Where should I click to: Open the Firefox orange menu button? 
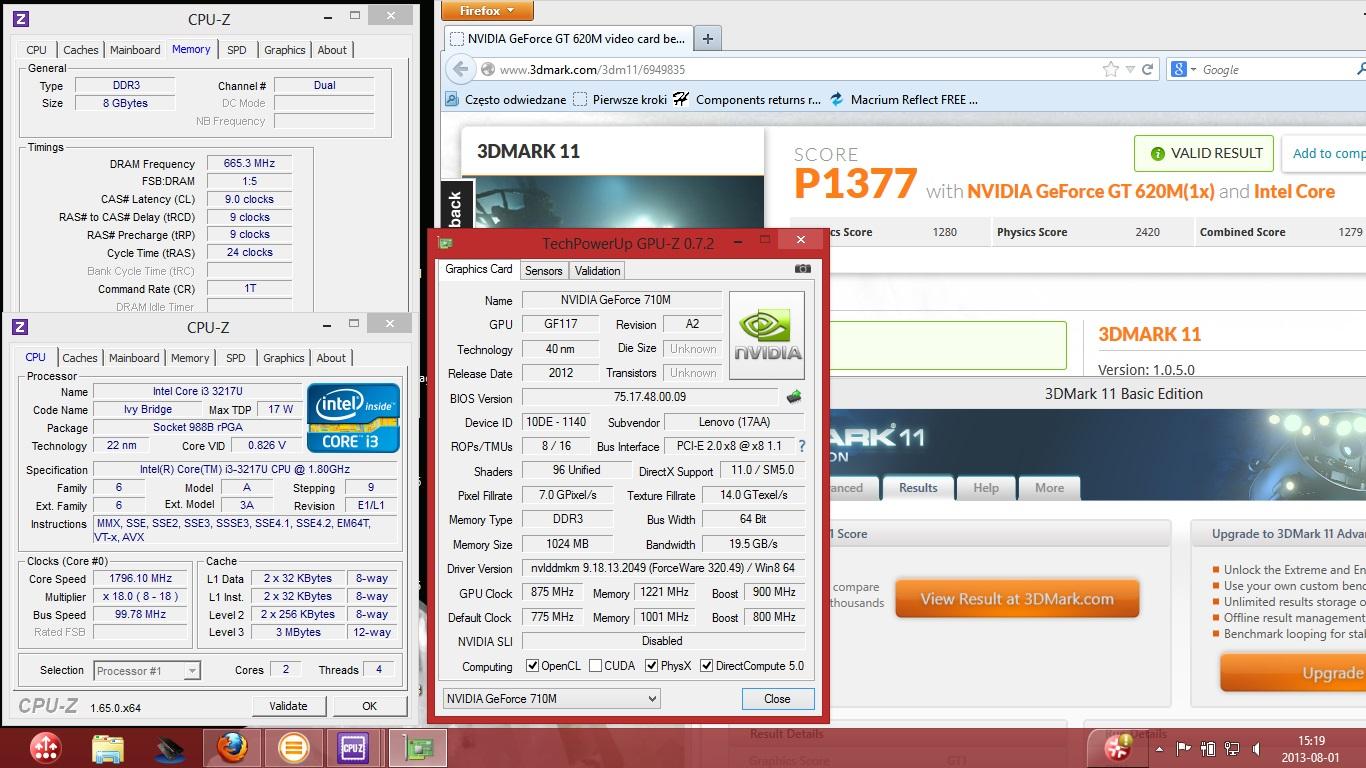[486, 10]
